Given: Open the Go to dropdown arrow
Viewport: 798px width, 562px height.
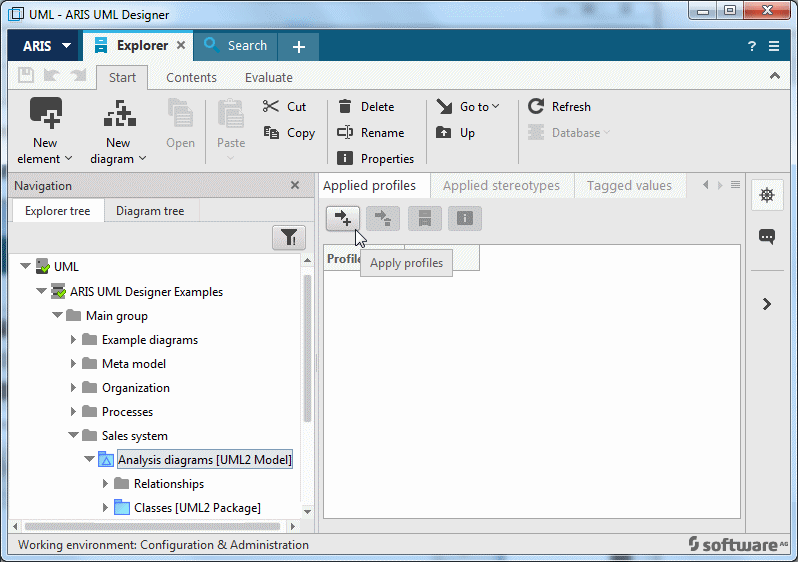Looking at the screenshot, I should tap(496, 106).
